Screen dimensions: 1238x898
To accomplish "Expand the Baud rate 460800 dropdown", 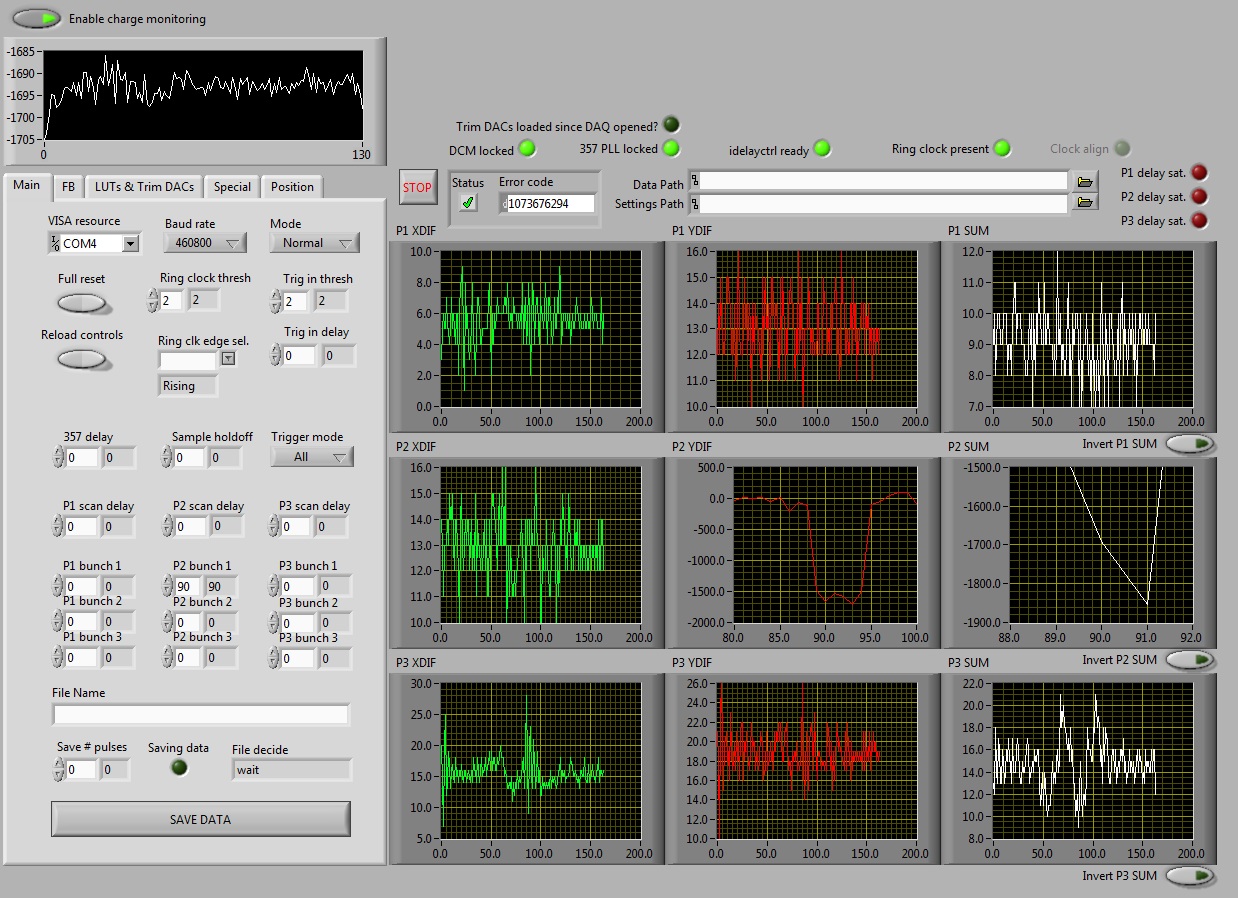I will coord(204,243).
